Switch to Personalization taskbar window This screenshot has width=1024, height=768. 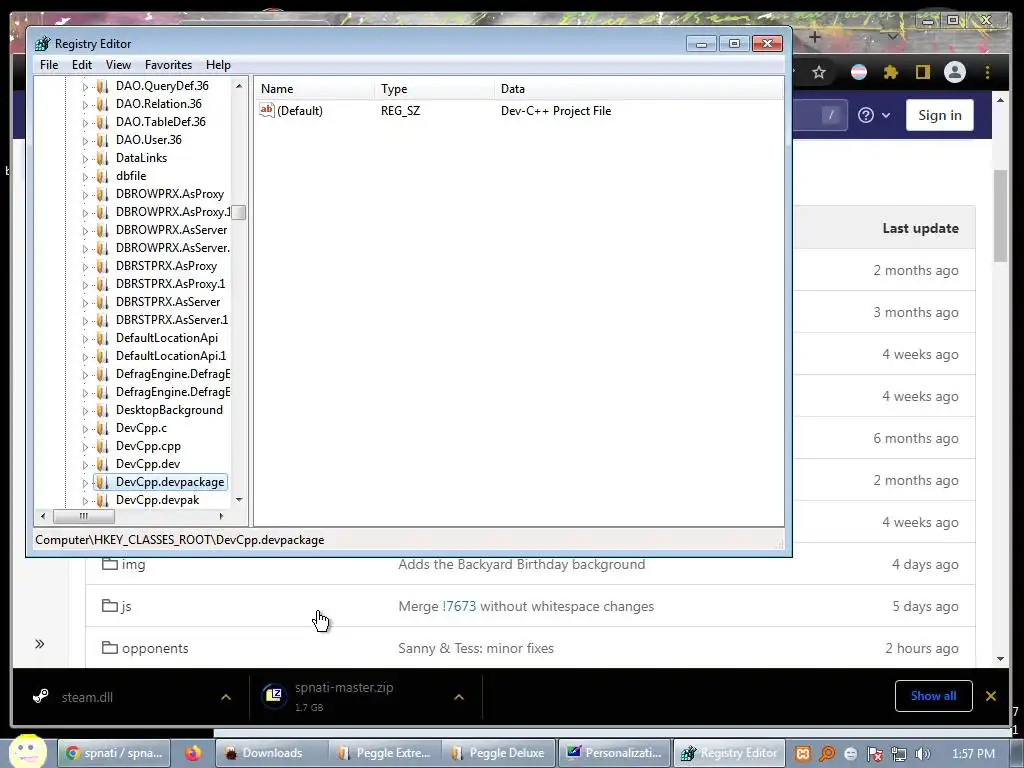[615, 753]
